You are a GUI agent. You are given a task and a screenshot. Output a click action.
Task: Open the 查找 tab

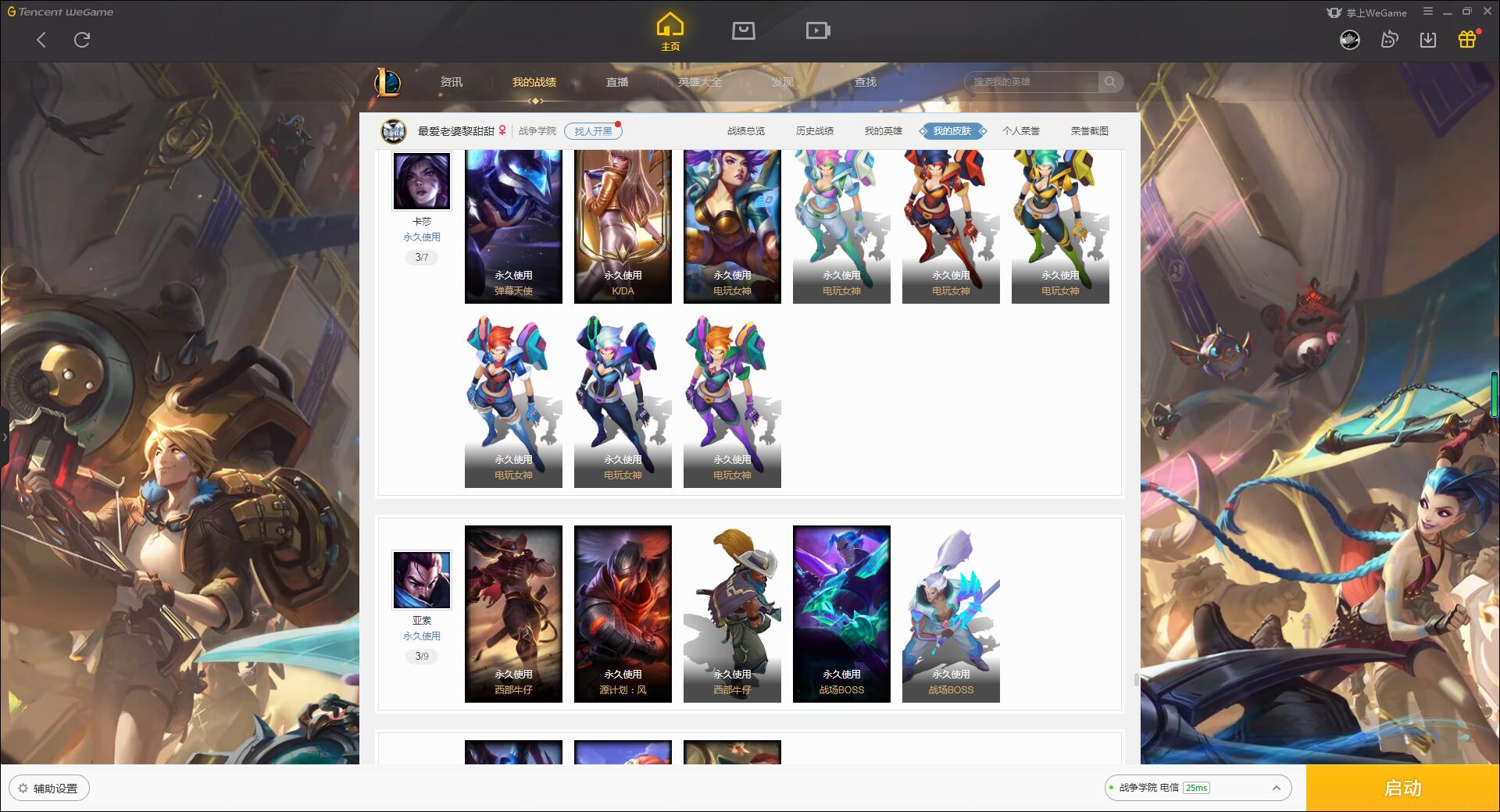866,82
